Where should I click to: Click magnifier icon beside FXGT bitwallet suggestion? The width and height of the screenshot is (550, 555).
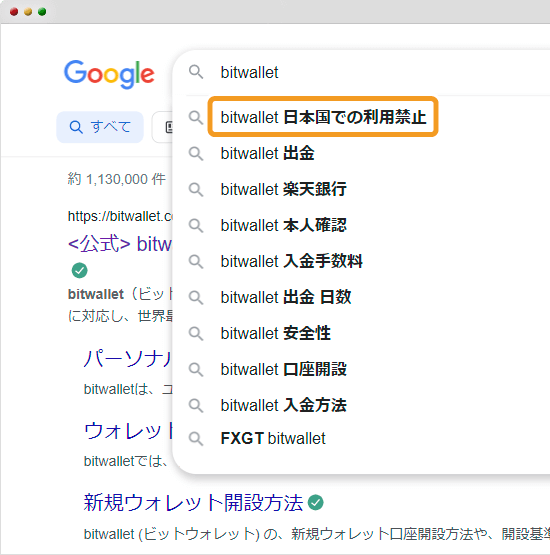[196, 439]
